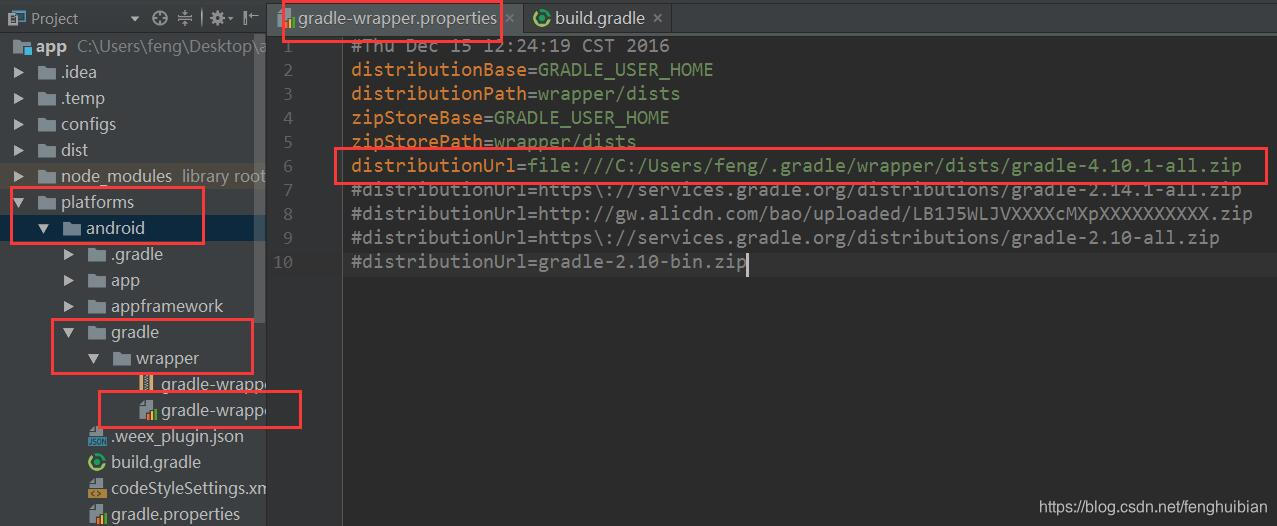This screenshot has height=526, width=1277.
Task: Click the .temp folder icon
Action: pos(46,98)
